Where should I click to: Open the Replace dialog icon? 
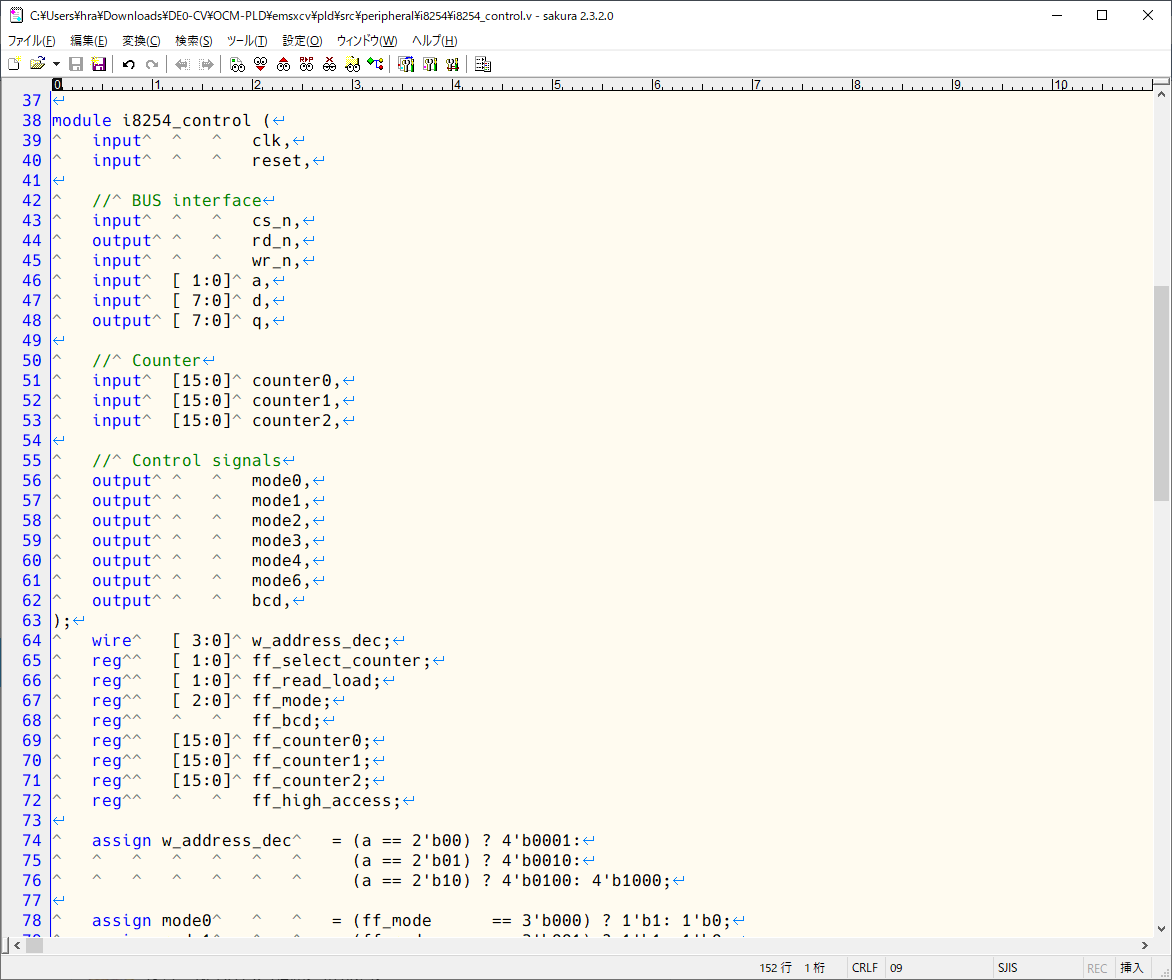(306, 64)
